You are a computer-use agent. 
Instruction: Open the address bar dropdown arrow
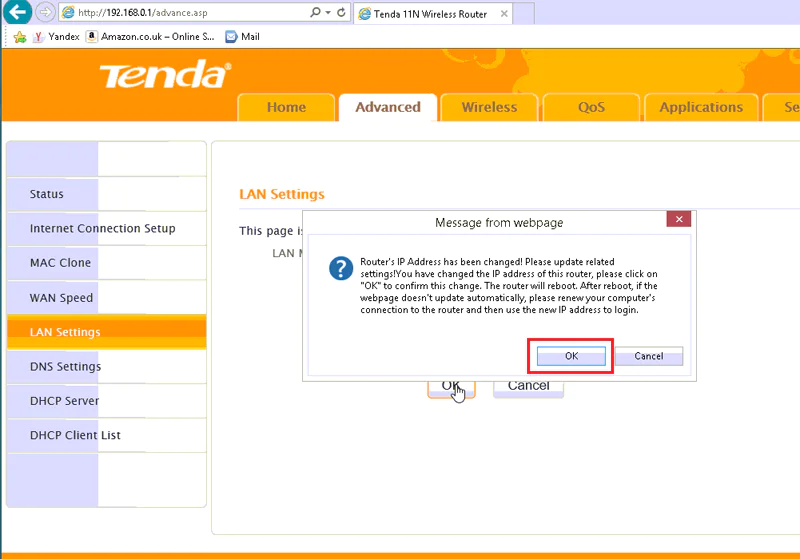coord(328,12)
